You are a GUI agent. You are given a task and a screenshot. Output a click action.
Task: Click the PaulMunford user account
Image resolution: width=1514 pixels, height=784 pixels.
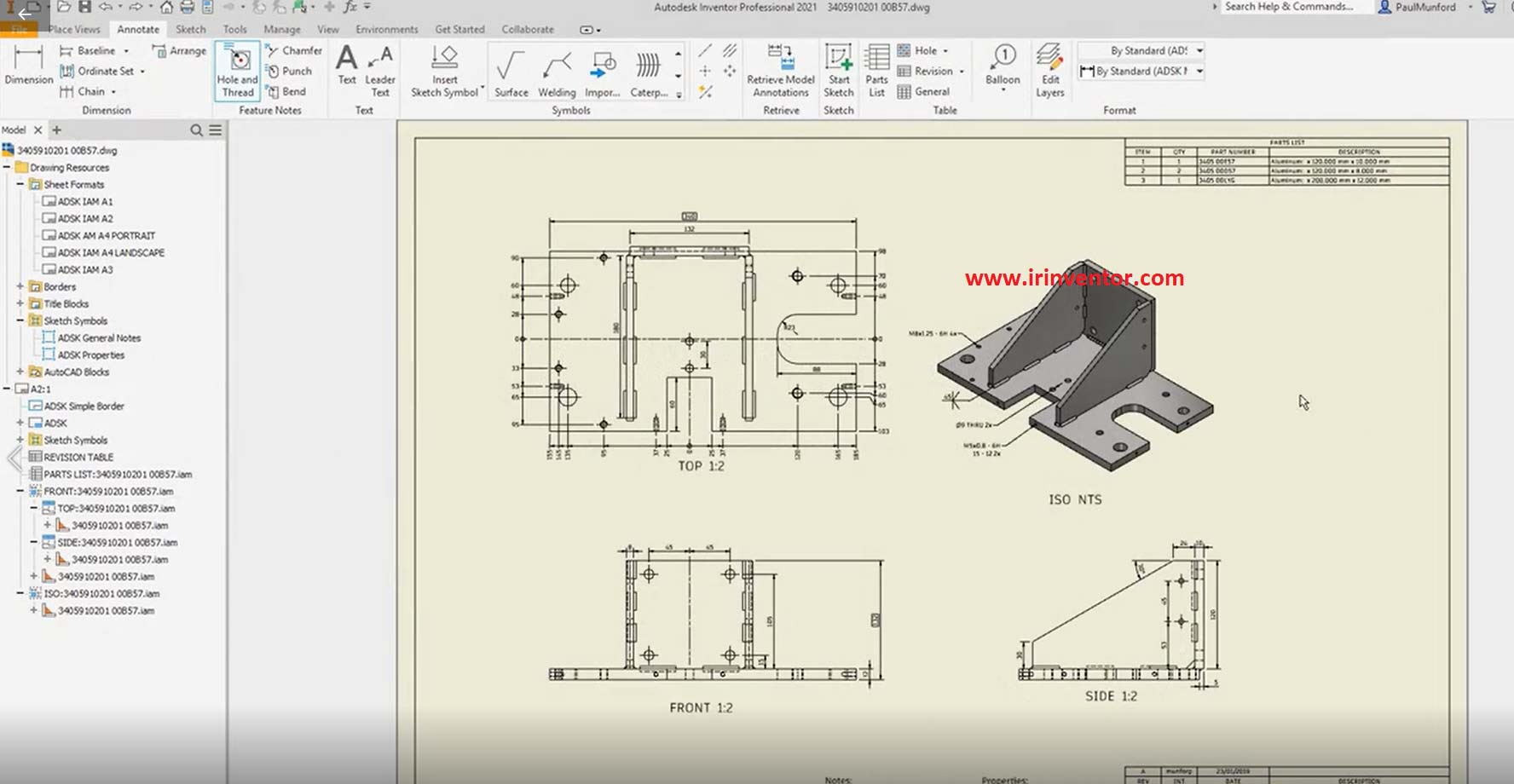click(1418, 7)
